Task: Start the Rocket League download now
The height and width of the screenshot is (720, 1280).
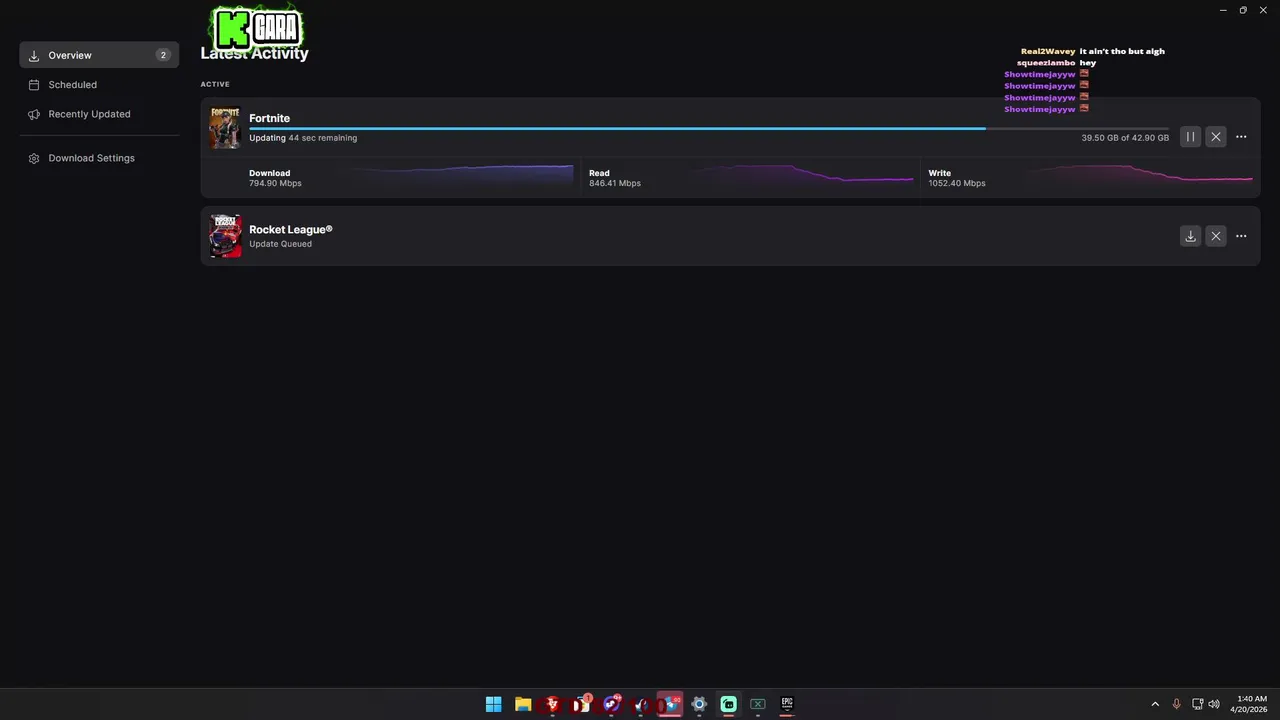Action: (x=1190, y=236)
